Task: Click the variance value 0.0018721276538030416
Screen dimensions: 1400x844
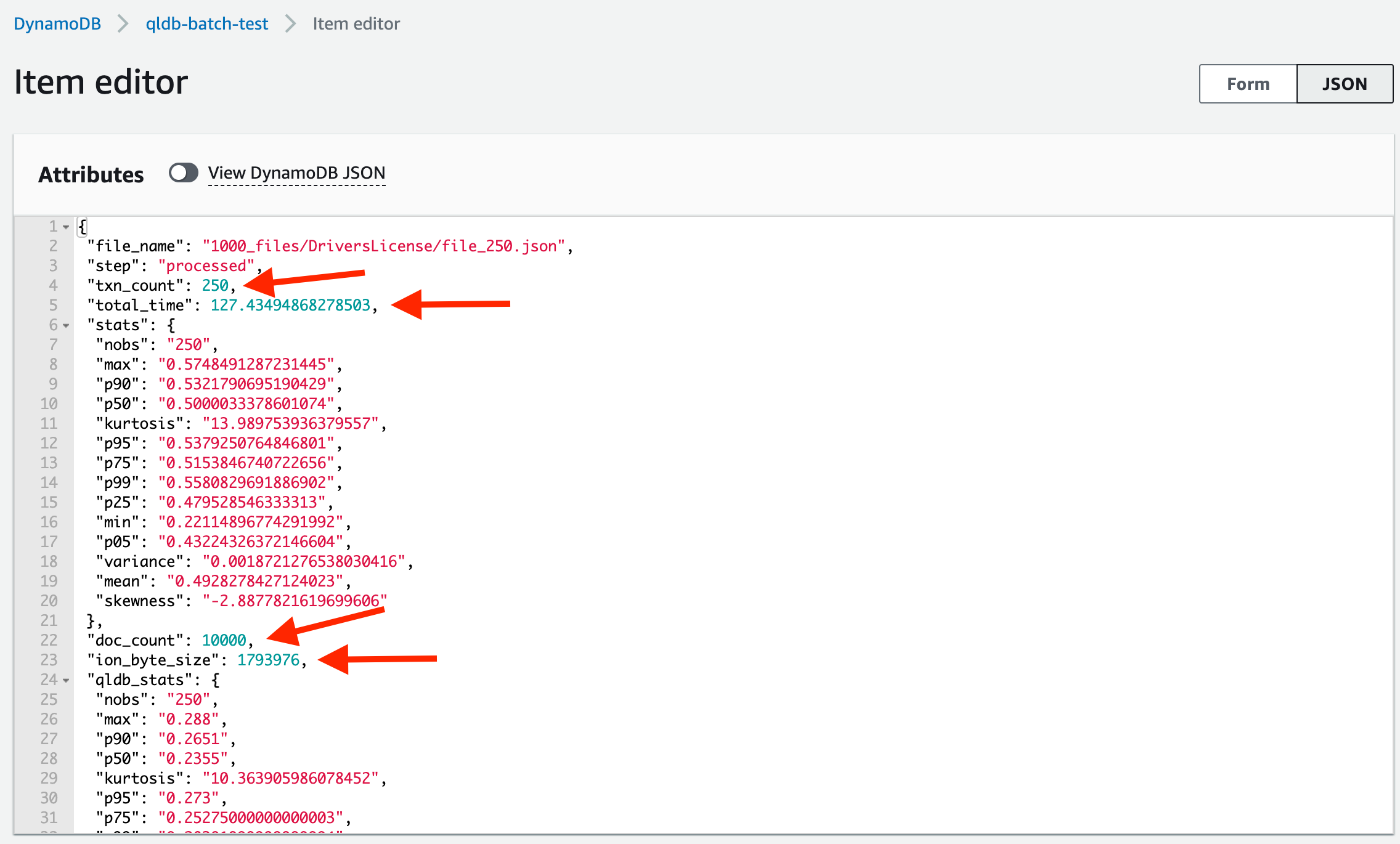Action: [x=304, y=562]
